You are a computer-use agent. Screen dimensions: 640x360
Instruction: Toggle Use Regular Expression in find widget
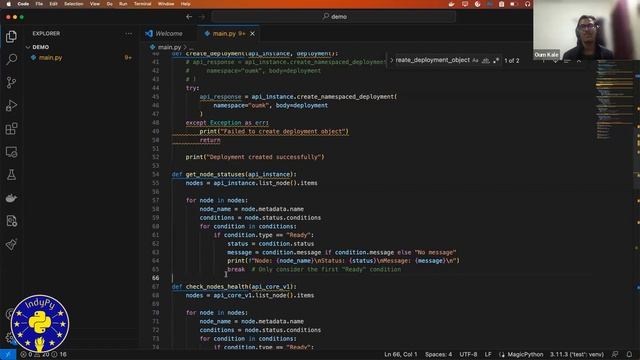496,60
